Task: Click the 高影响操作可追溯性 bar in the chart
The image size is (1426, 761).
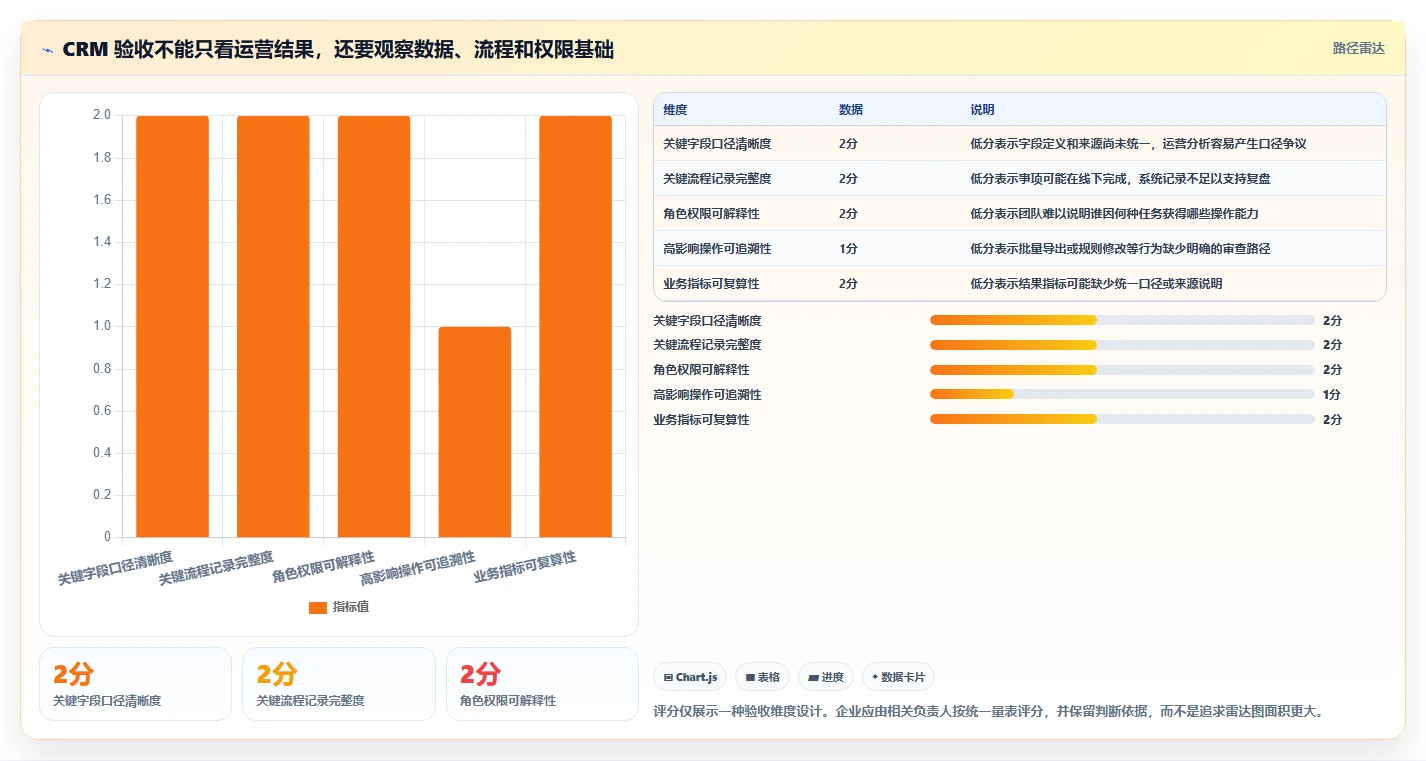Action: pos(475,432)
